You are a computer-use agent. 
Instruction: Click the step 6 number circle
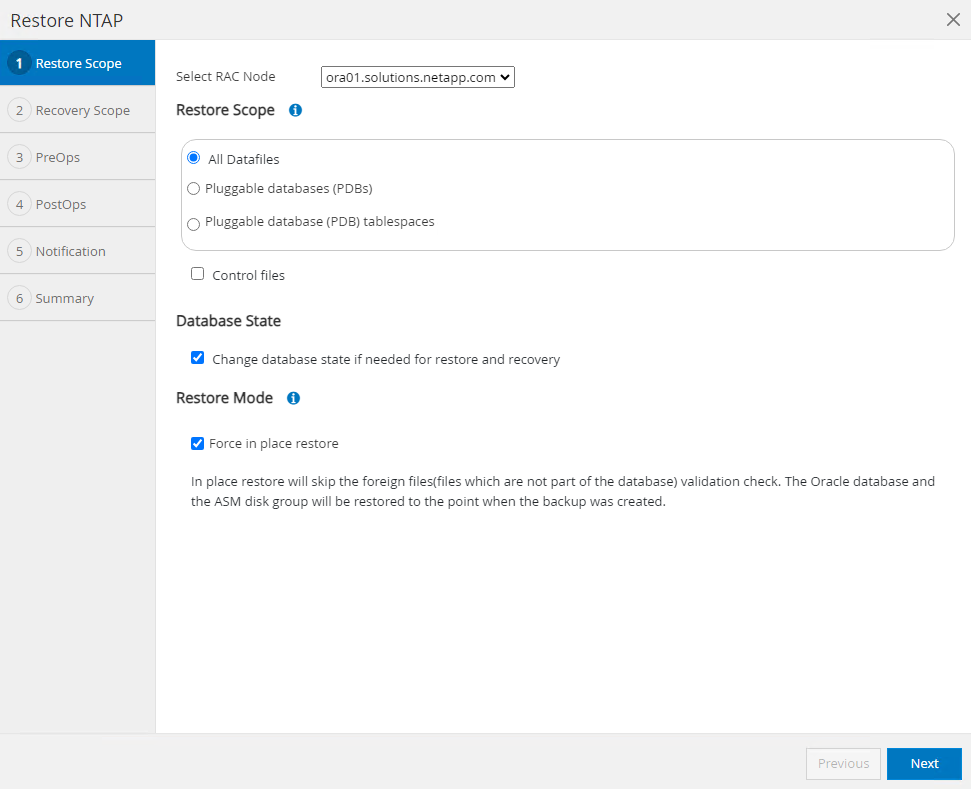18,298
